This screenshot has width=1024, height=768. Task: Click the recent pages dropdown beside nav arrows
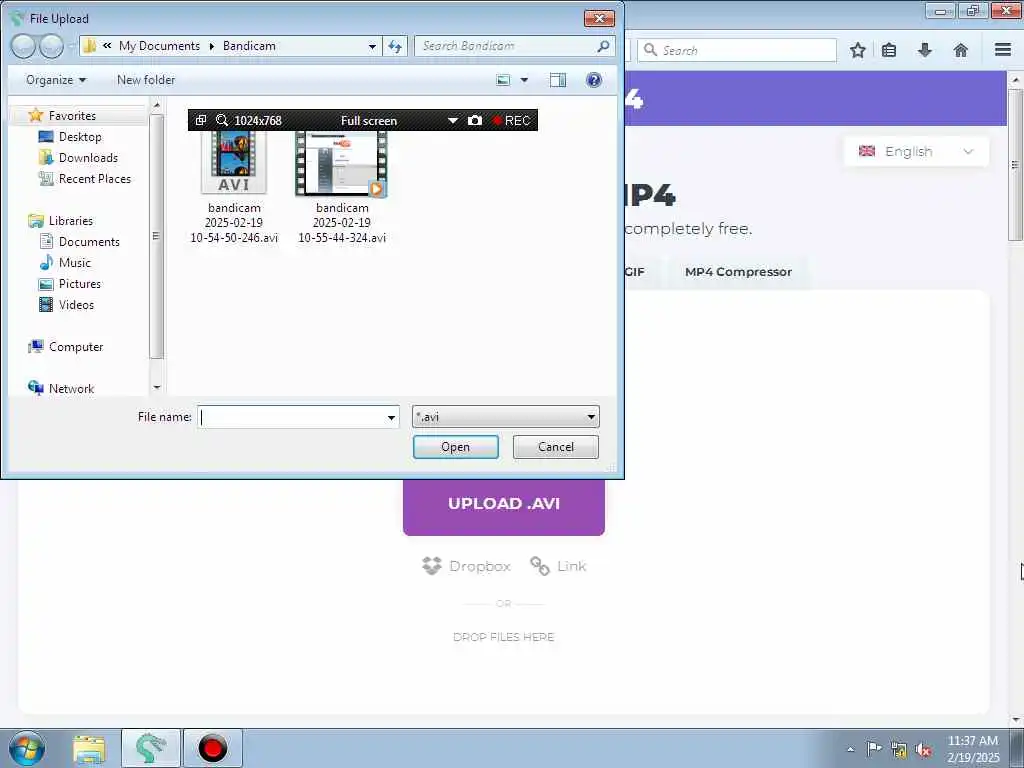[x=72, y=46]
